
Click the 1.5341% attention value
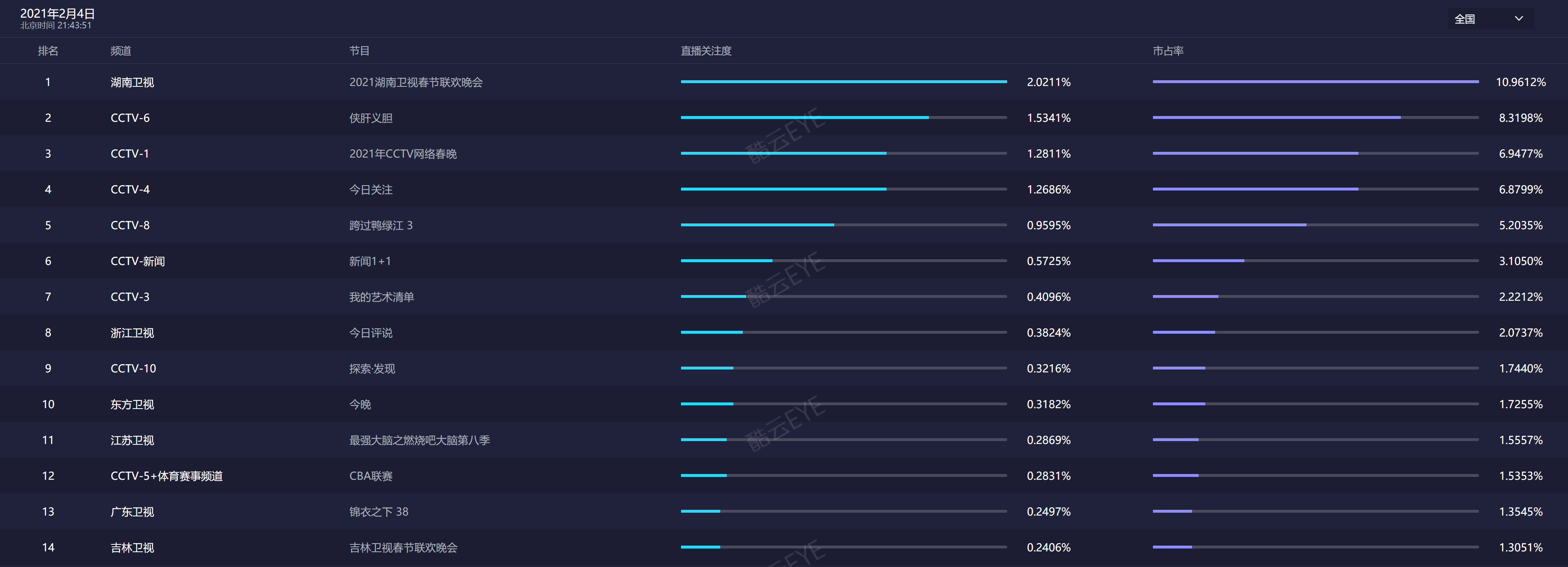[1048, 118]
